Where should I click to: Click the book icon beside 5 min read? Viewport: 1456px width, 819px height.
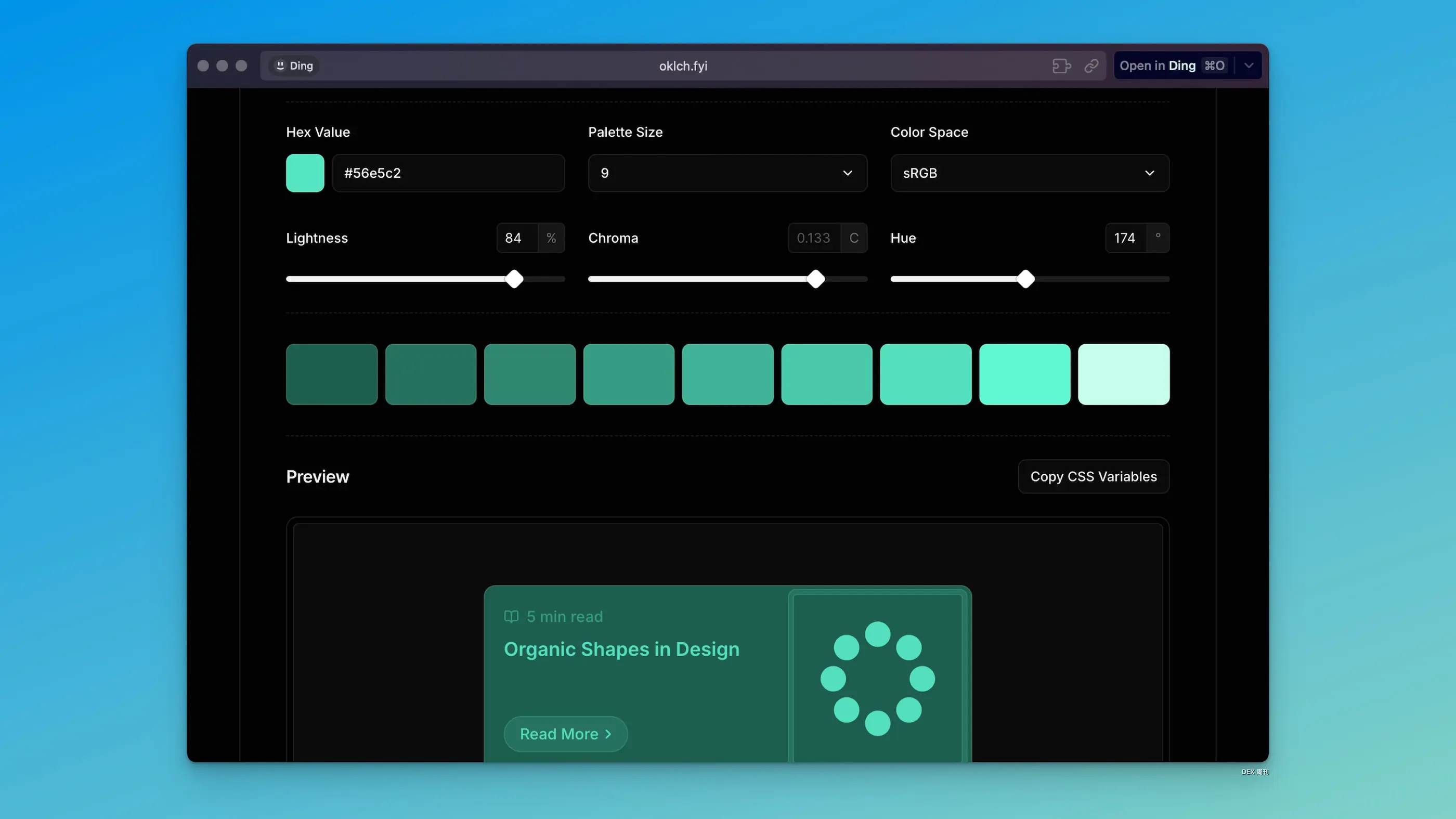pyautogui.click(x=511, y=616)
